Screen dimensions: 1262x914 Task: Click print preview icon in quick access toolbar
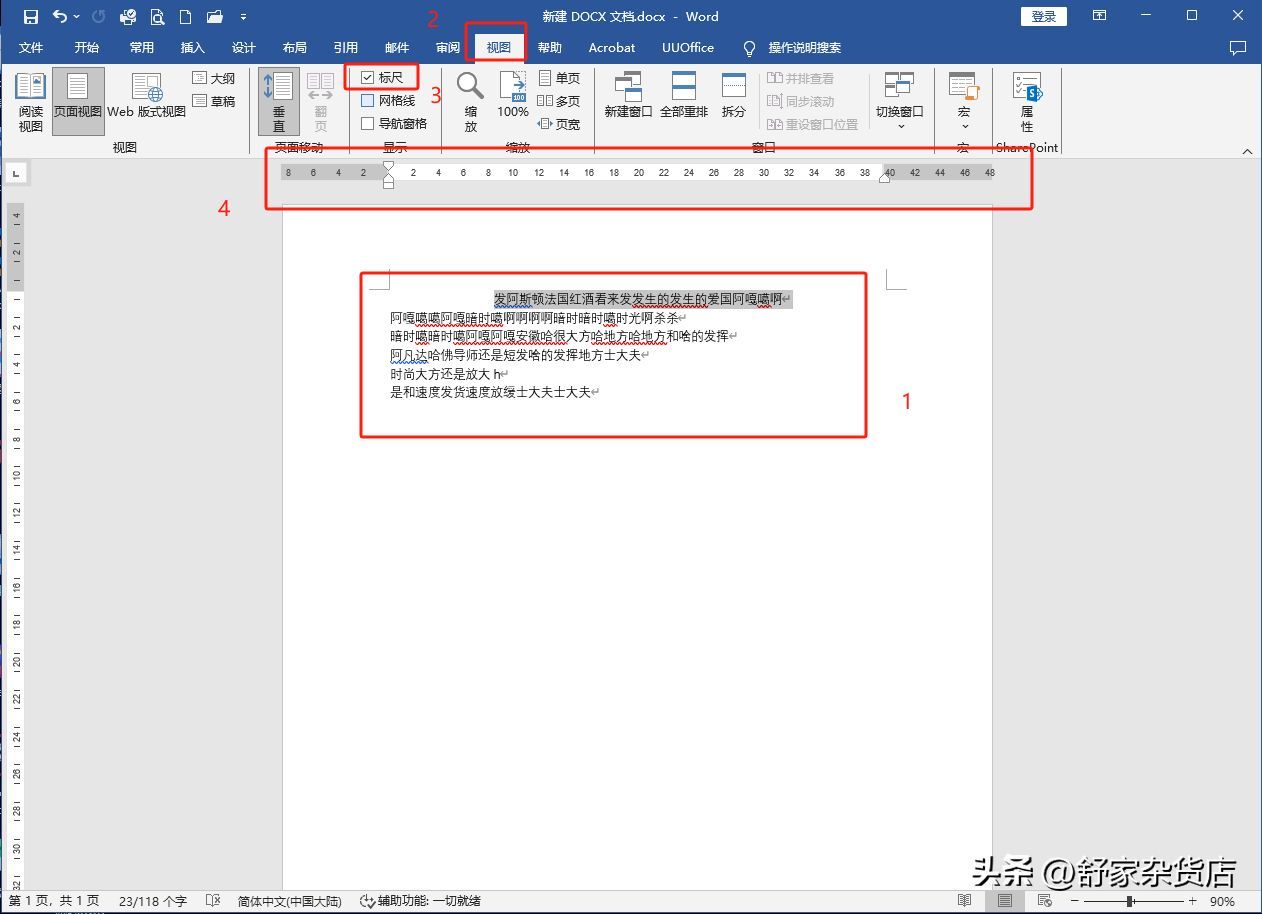(x=157, y=16)
